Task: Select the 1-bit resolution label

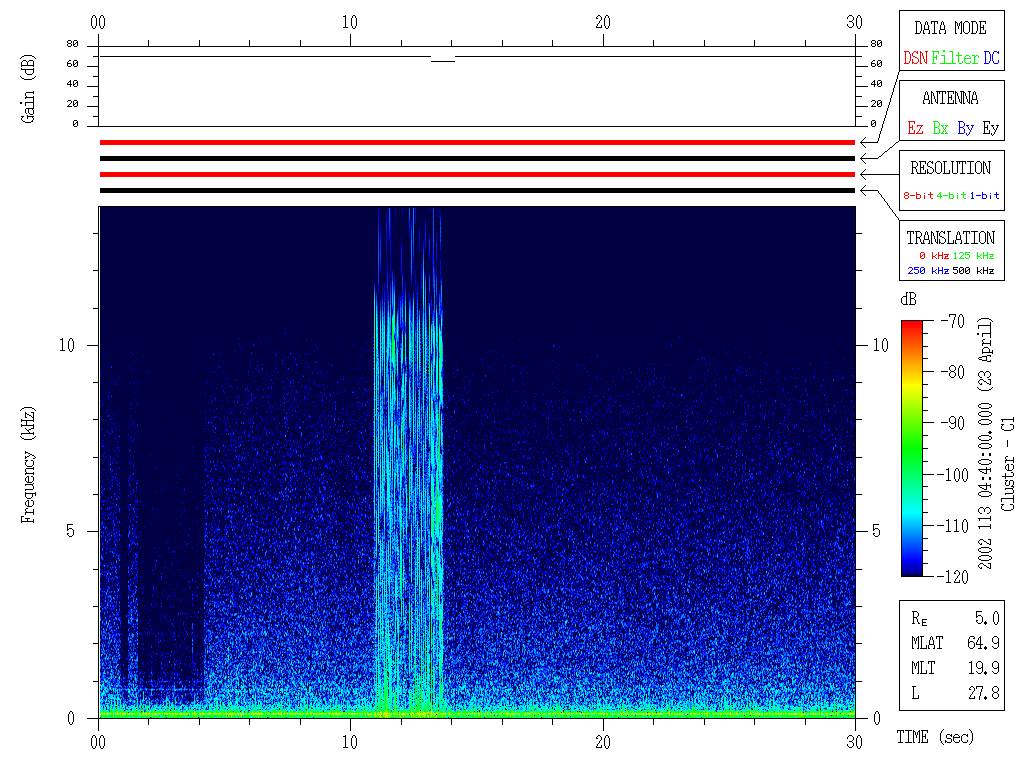Action: tap(985, 196)
